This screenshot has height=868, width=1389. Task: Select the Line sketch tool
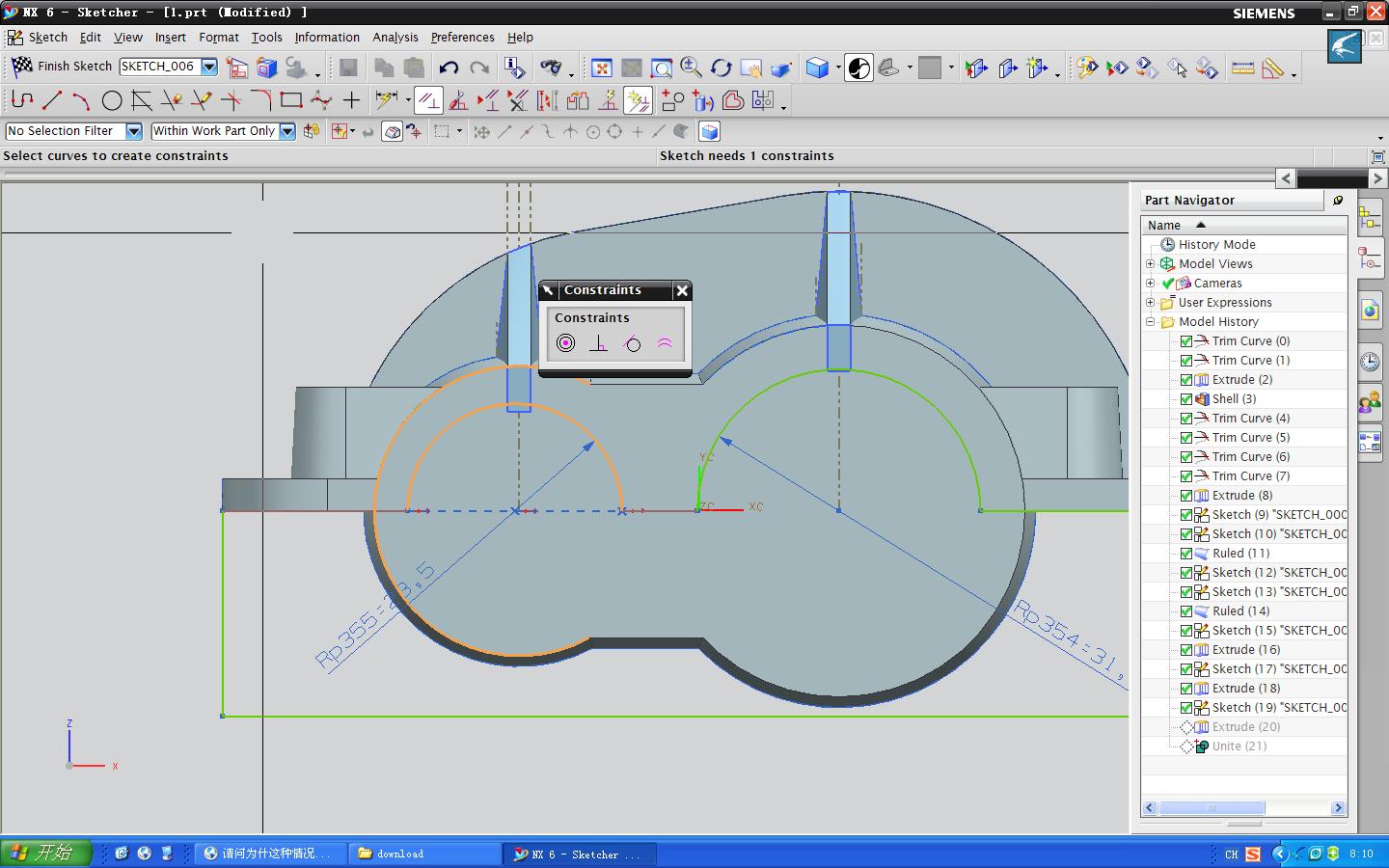[52, 100]
